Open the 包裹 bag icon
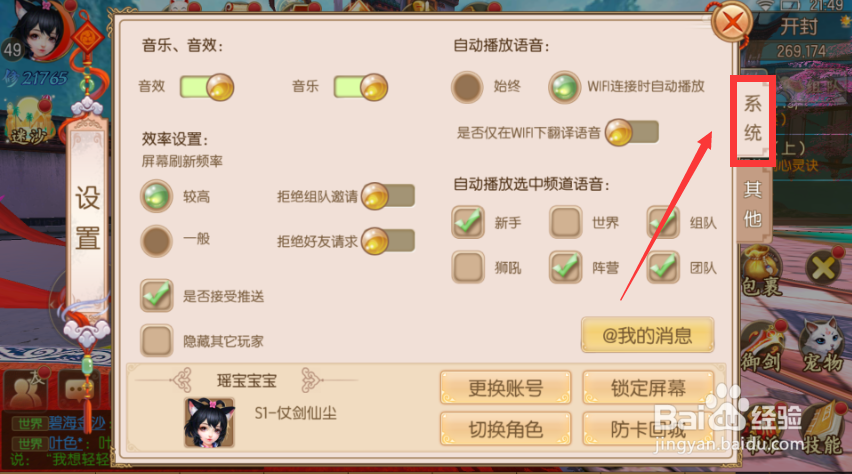This screenshot has width=852, height=474. click(x=762, y=271)
